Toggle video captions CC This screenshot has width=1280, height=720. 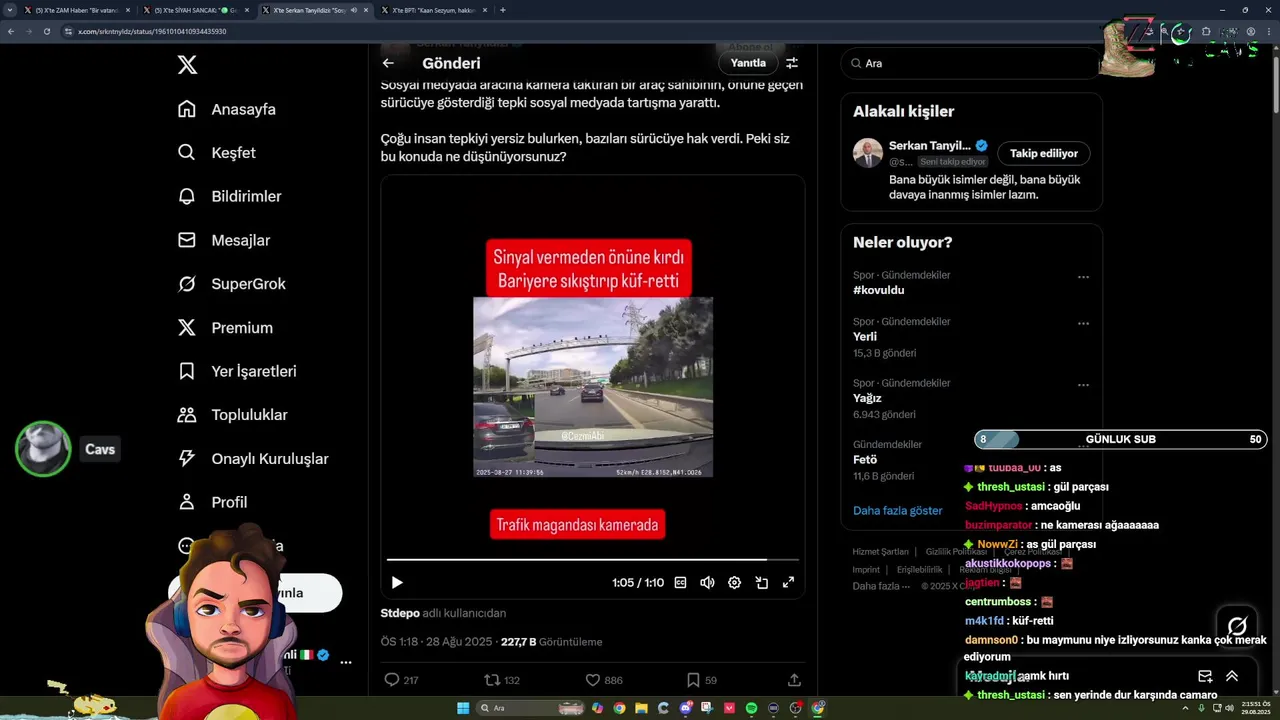click(681, 582)
